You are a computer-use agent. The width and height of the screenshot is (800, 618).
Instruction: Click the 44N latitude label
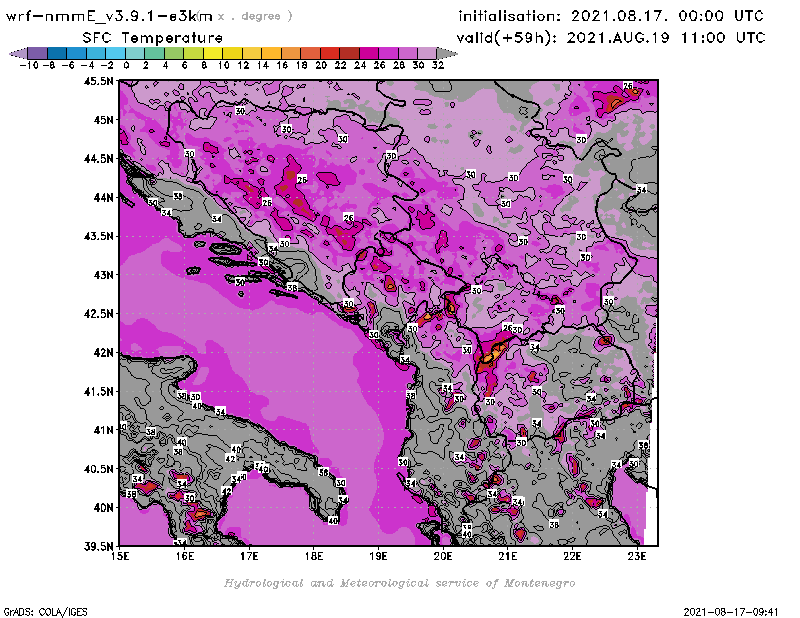[x=104, y=197]
